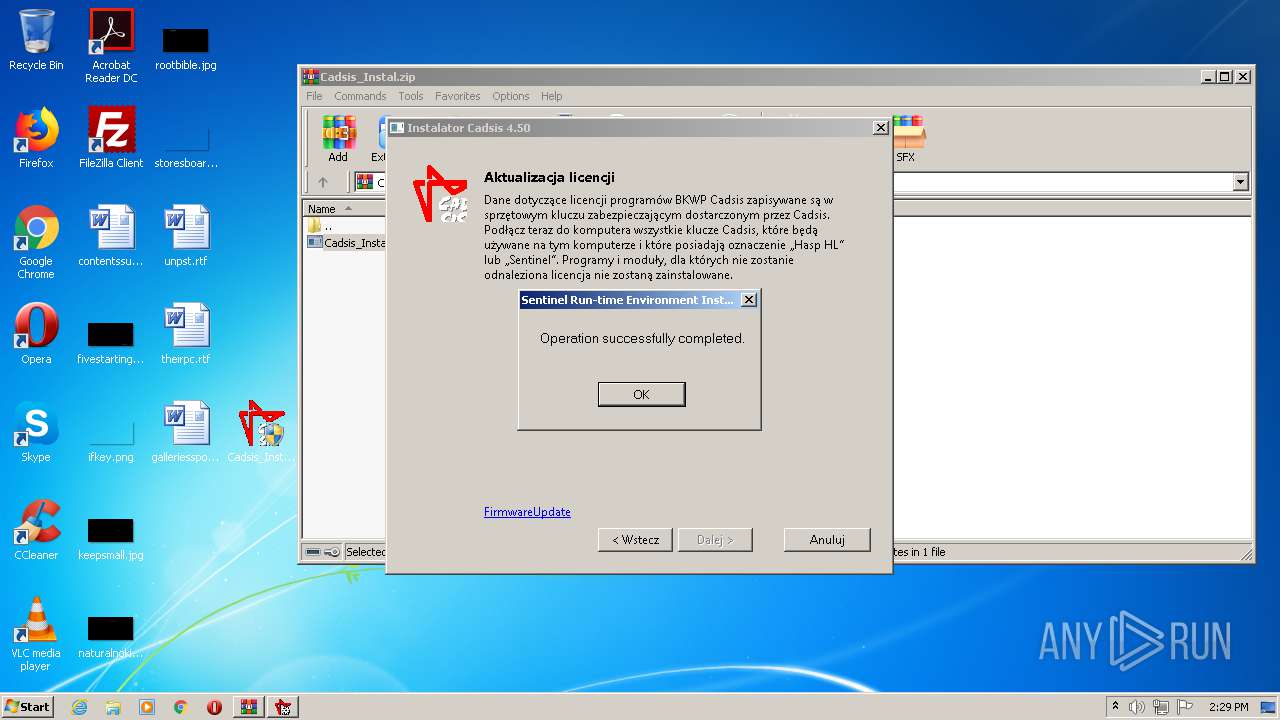Image resolution: width=1280 pixels, height=720 pixels.
Task: Select ifkey.png desktop file
Action: tap(111, 440)
